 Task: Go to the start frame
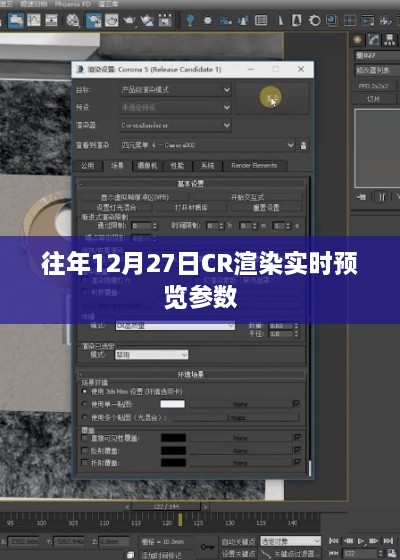(334, 540)
